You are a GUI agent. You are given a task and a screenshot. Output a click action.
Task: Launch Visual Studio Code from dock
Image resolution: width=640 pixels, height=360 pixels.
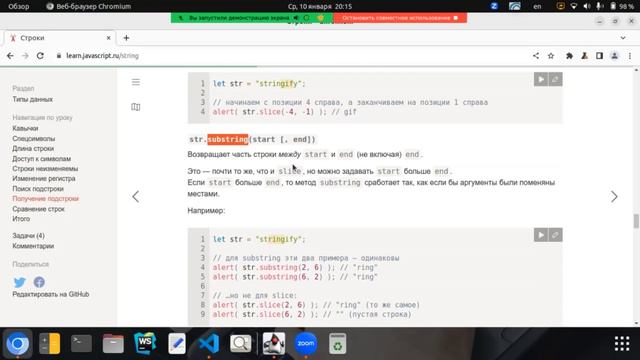(x=209, y=343)
